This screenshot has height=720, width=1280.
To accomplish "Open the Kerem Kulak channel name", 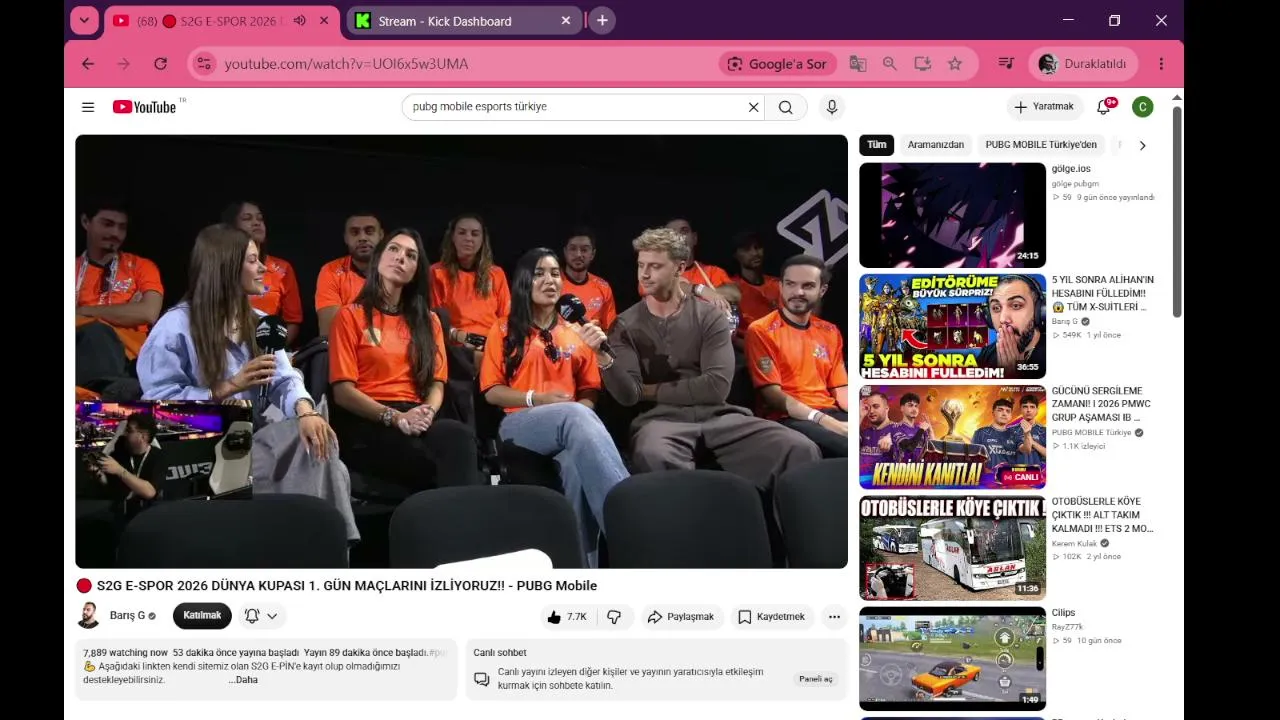I will [1074, 543].
